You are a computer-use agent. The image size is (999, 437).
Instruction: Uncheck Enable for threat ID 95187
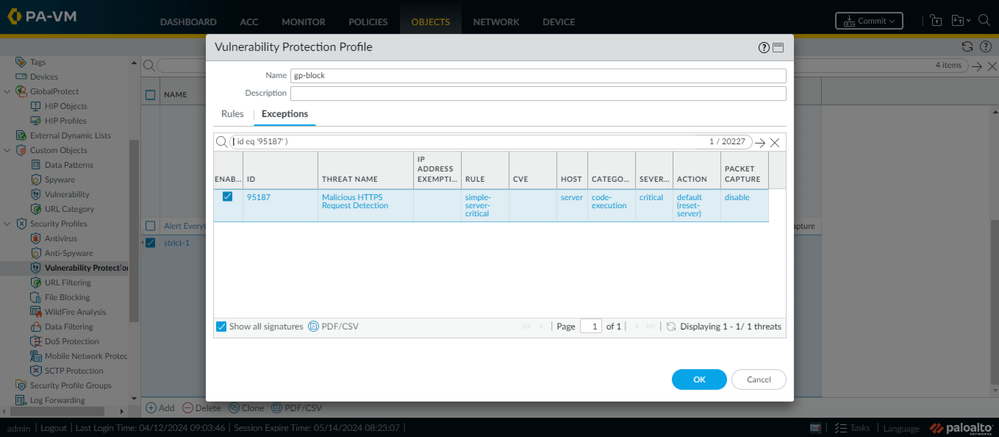point(227,197)
